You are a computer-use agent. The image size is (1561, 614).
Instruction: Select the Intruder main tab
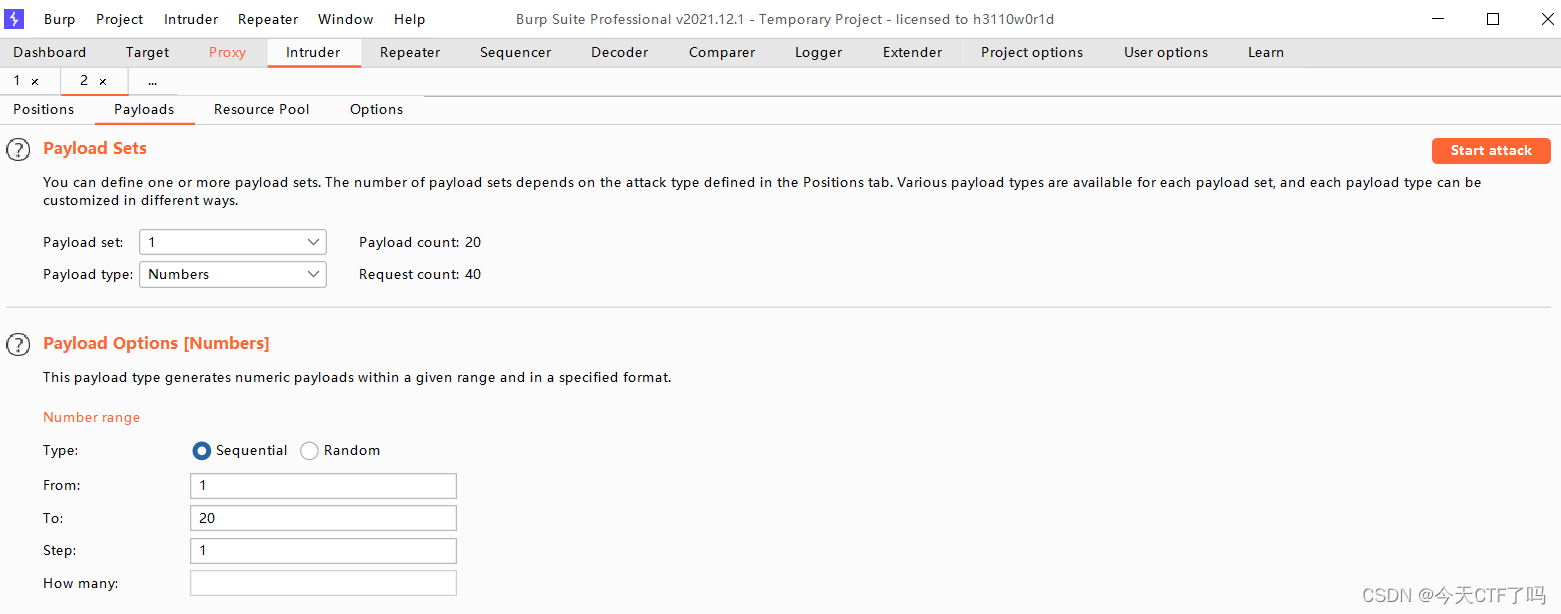pos(313,53)
